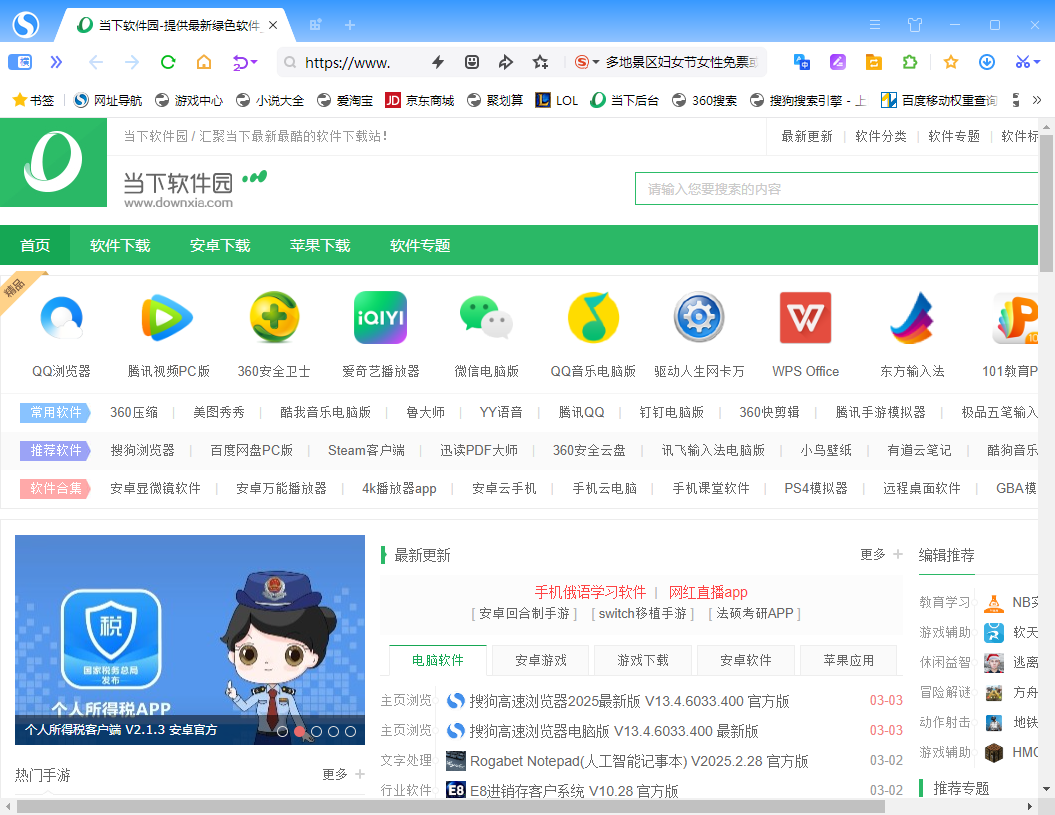
Task: Click the share arrow icon in address bar
Action: click(x=505, y=63)
